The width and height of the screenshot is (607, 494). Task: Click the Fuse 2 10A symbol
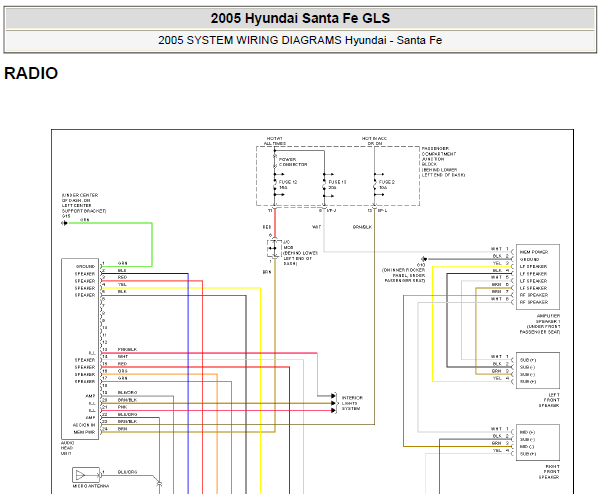(x=375, y=185)
